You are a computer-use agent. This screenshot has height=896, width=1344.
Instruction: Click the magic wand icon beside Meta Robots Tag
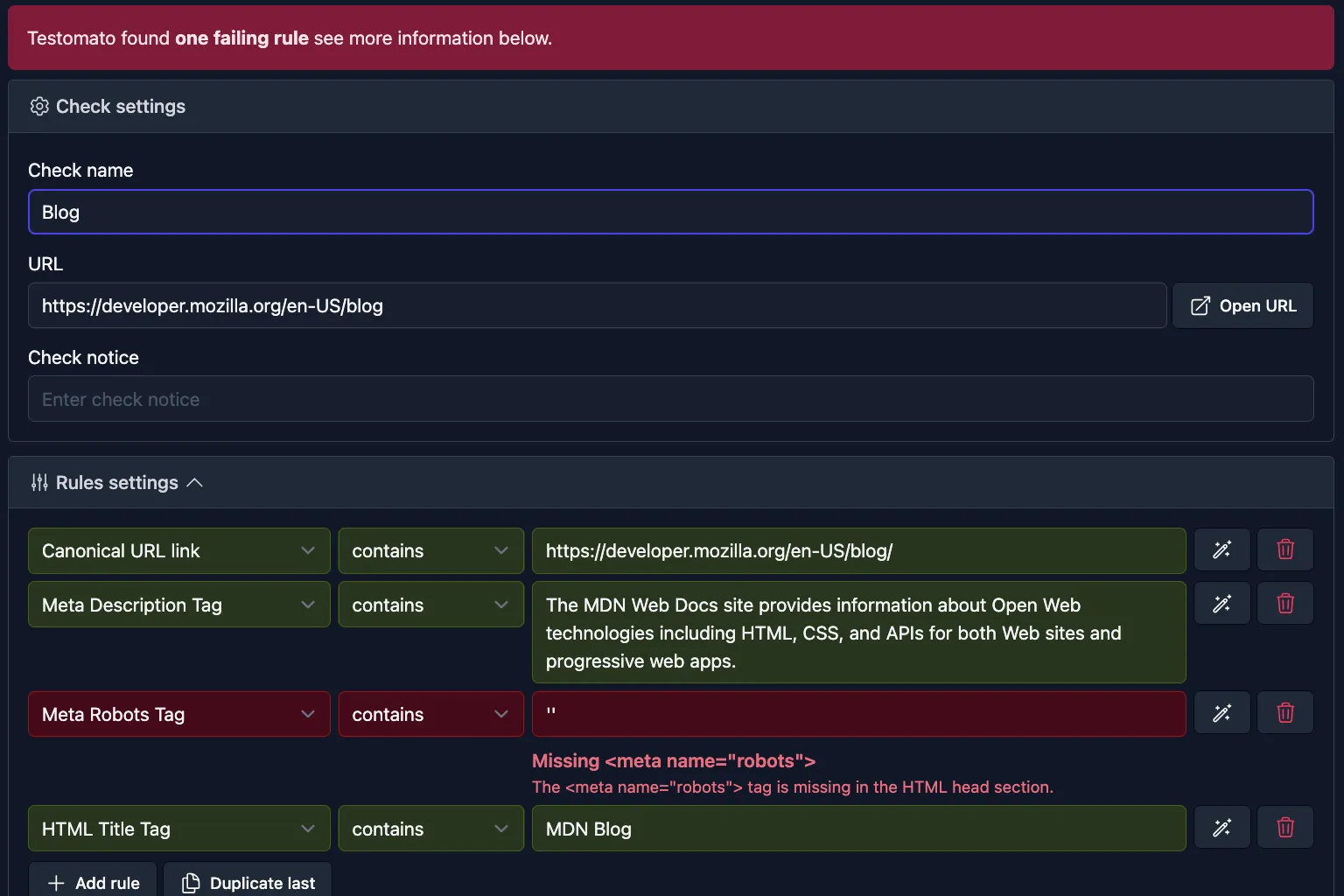pyautogui.click(x=1221, y=712)
